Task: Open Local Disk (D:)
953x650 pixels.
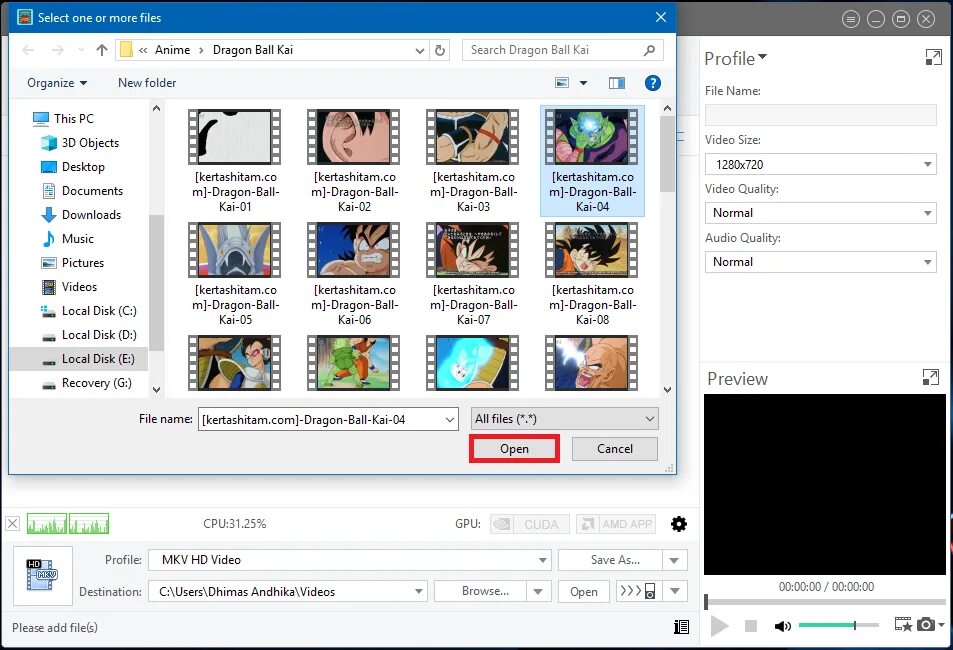Action: 88,334
